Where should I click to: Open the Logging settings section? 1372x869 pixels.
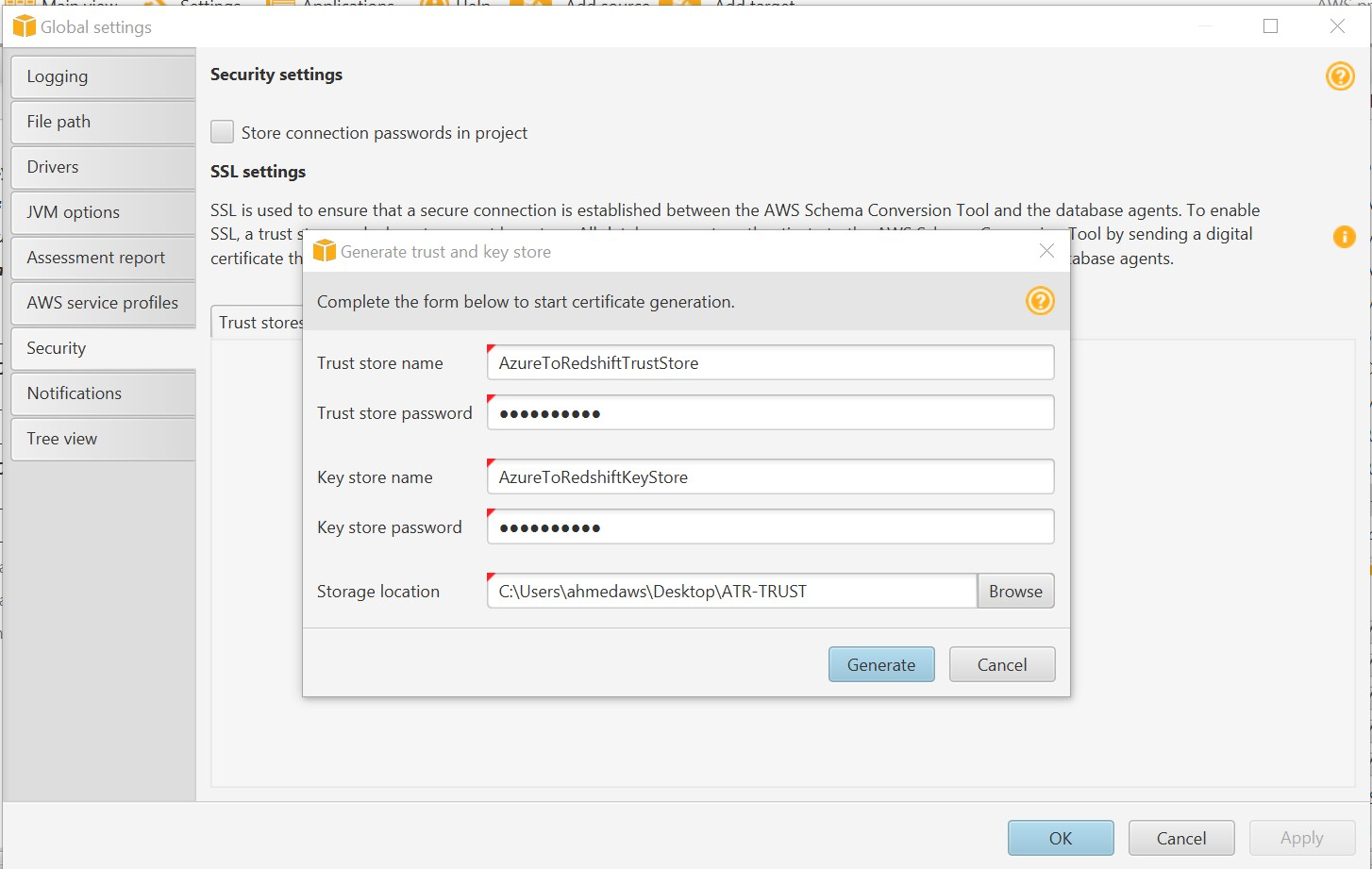(103, 76)
